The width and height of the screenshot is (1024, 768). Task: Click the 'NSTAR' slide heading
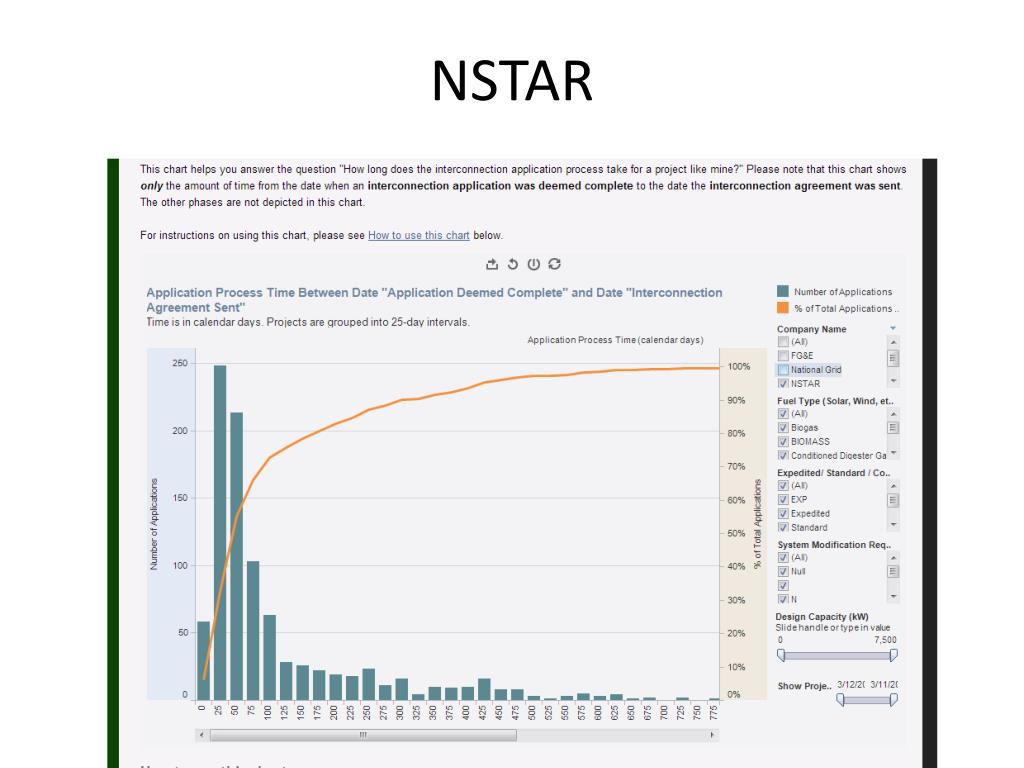tap(511, 81)
